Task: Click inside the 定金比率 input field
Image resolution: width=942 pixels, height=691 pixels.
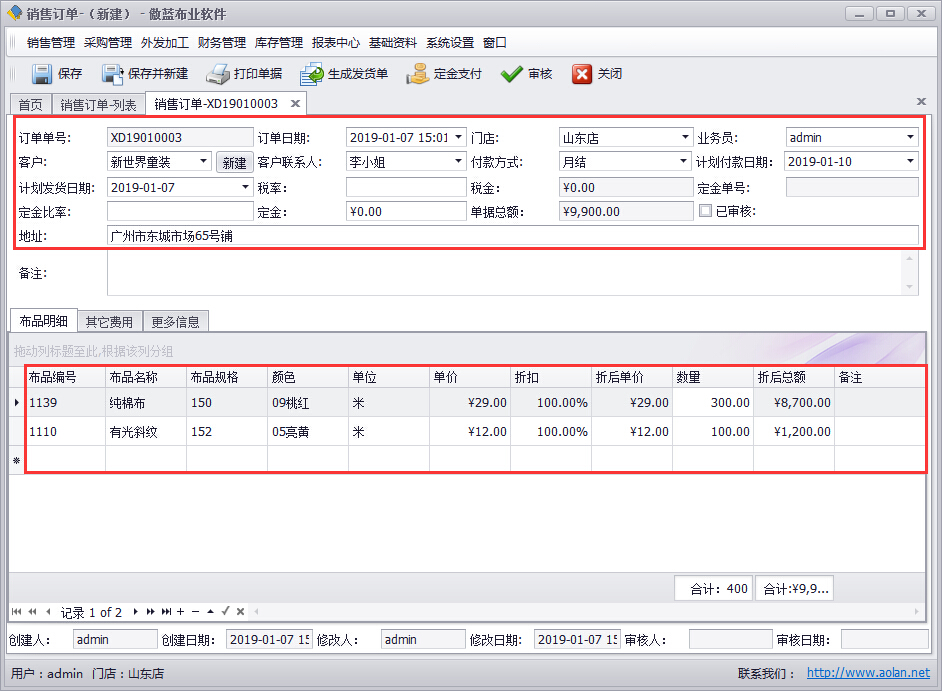Action: tap(180, 211)
